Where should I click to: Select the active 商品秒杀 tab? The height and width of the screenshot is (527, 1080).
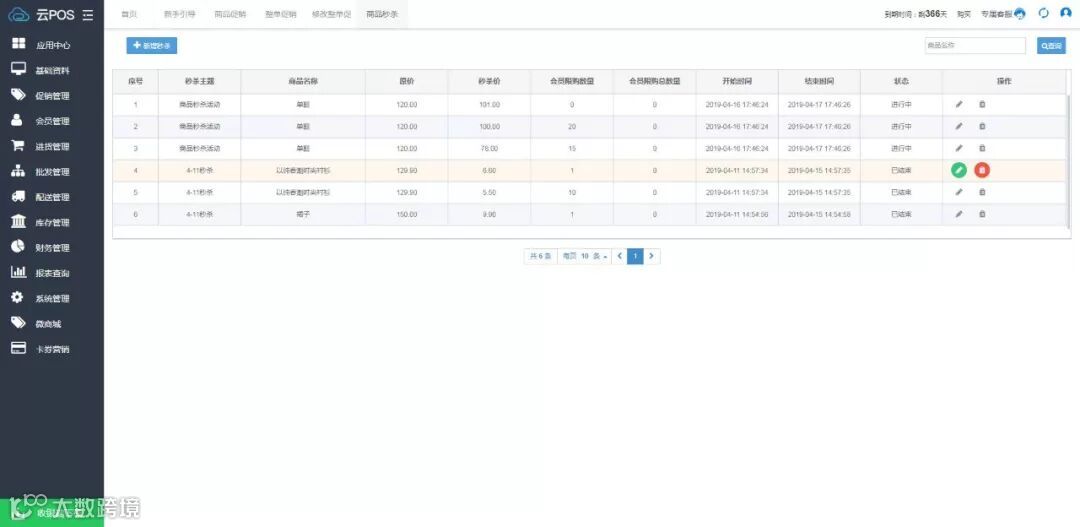(382, 14)
